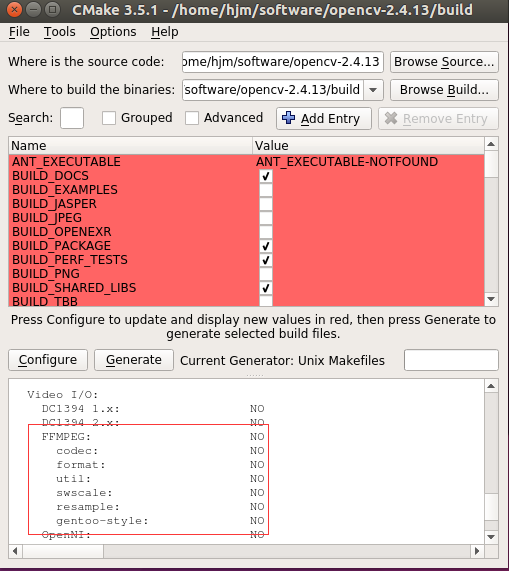Viewport: 509px width, 571px height.
Task: Click into the Search input field
Action: [x=72, y=118]
